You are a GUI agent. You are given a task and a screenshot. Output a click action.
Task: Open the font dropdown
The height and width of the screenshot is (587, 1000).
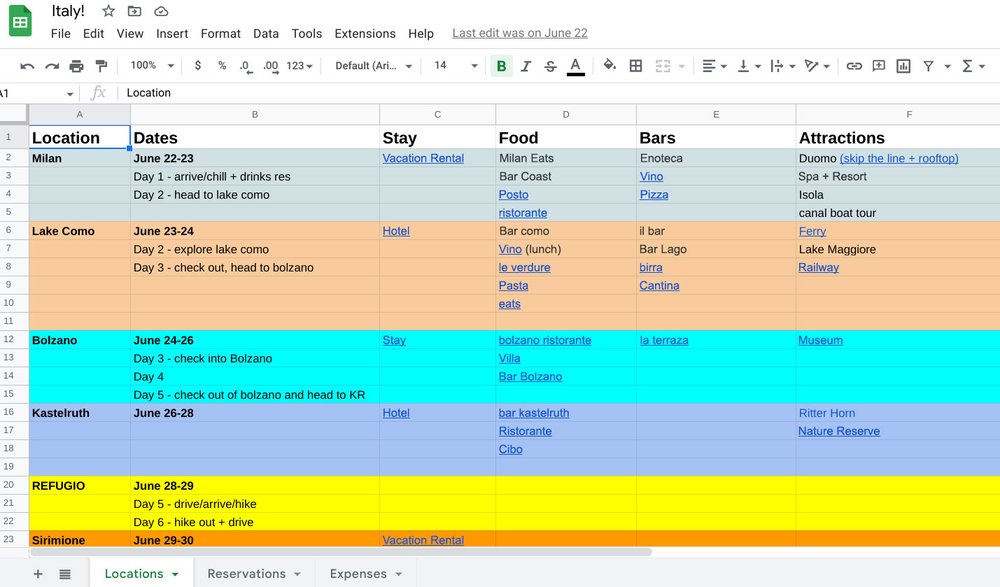click(x=373, y=65)
